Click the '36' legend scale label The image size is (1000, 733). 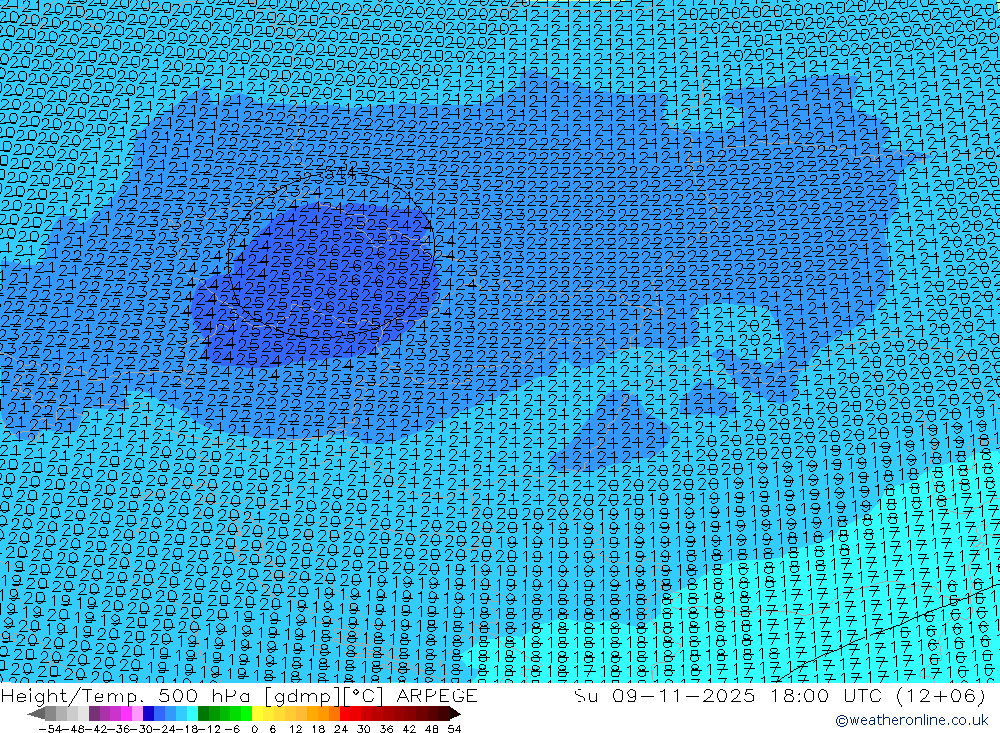(x=386, y=729)
